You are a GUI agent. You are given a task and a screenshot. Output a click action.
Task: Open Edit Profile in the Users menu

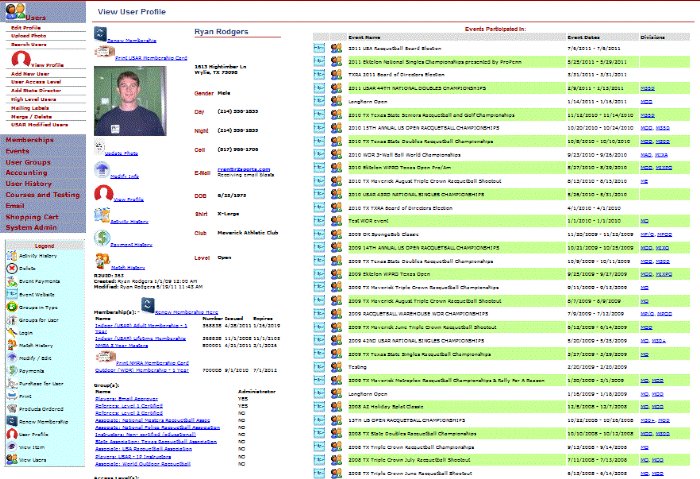pyautogui.click(x=26, y=28)
